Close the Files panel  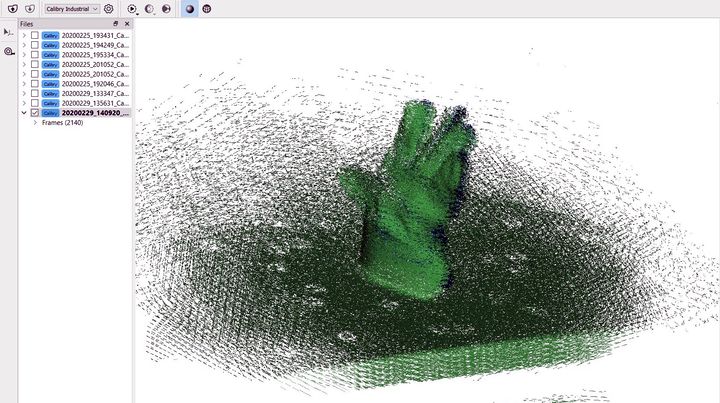point(127,23)
